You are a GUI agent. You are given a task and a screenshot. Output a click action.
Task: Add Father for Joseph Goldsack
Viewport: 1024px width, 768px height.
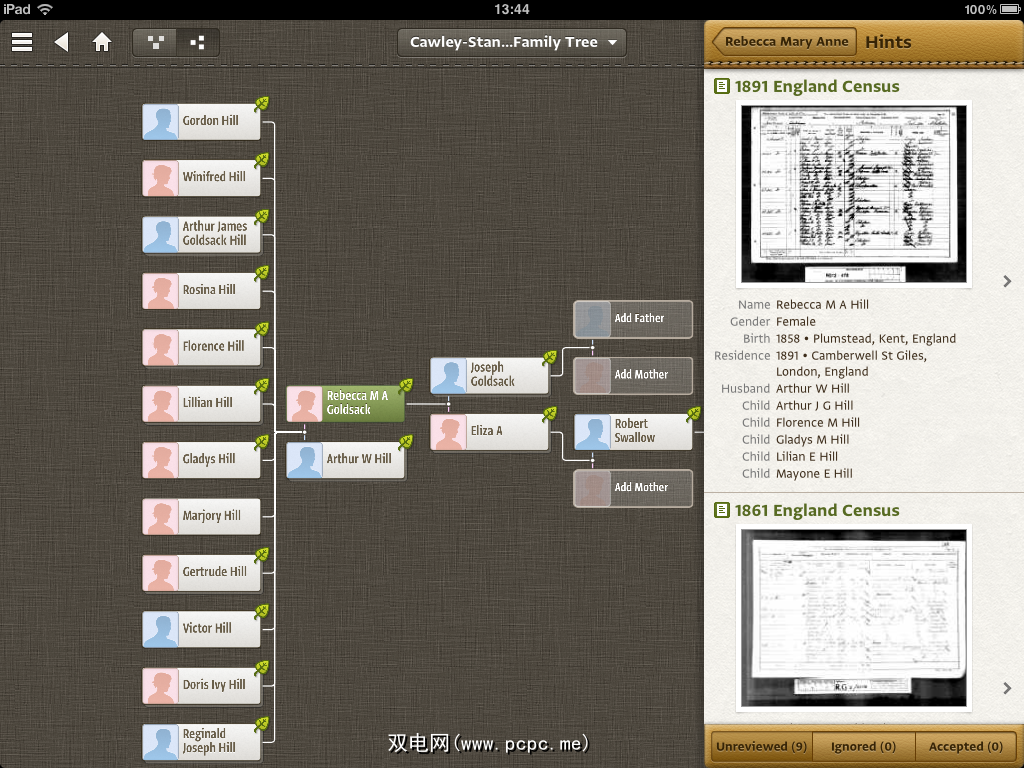(633, 319)
